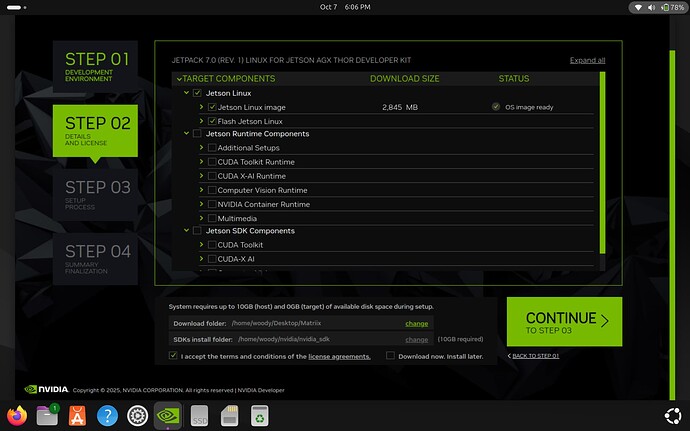Click the NVIDIA logo in footer

pyautogui.click(x=47, y=389)
